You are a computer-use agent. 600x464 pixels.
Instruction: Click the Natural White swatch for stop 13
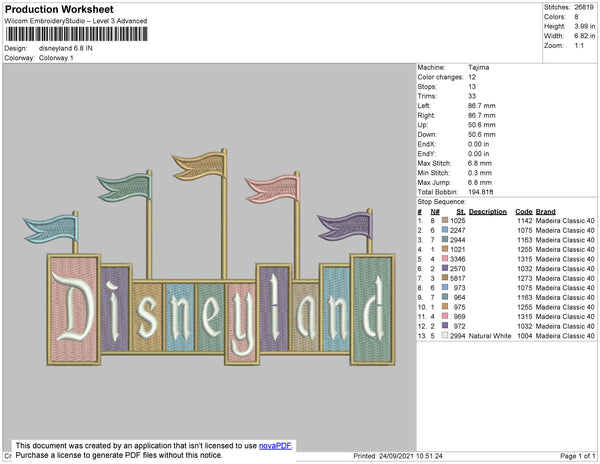coord(445,335)
